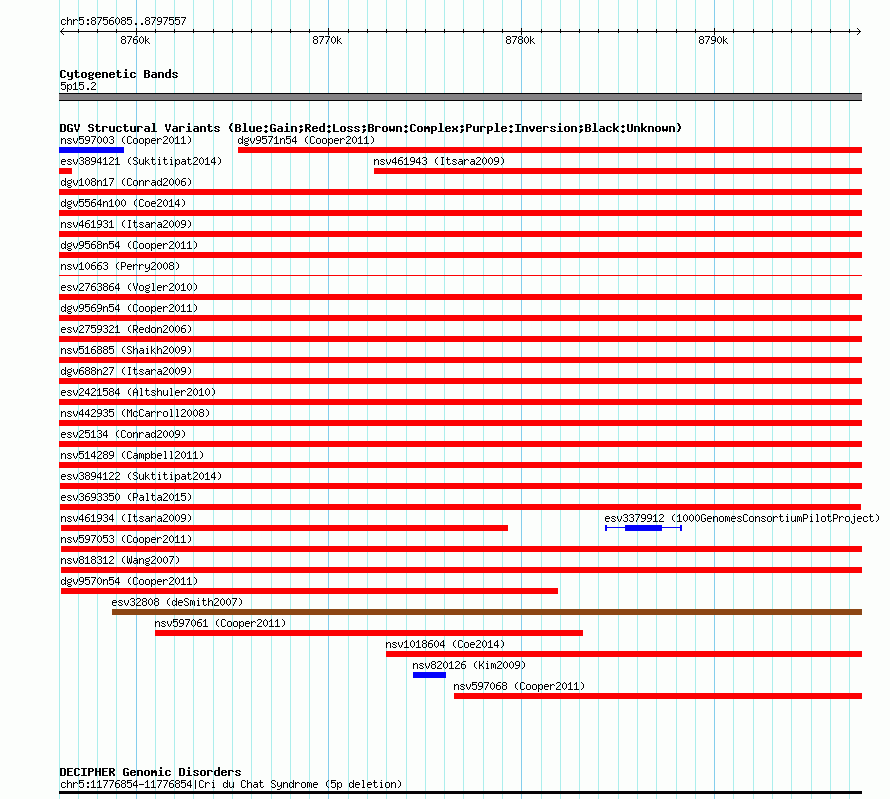Click esv2421584 (Altshuler2010) label

pos(138,392)
